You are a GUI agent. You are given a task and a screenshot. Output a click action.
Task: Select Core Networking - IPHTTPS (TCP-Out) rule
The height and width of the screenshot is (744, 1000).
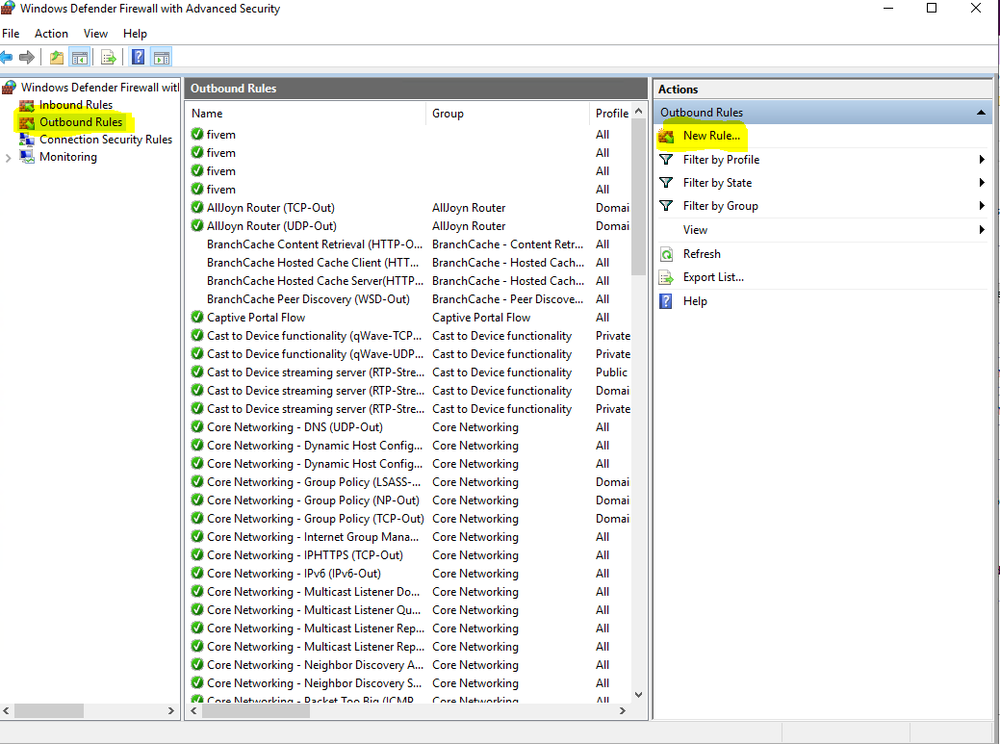point(305,555)
